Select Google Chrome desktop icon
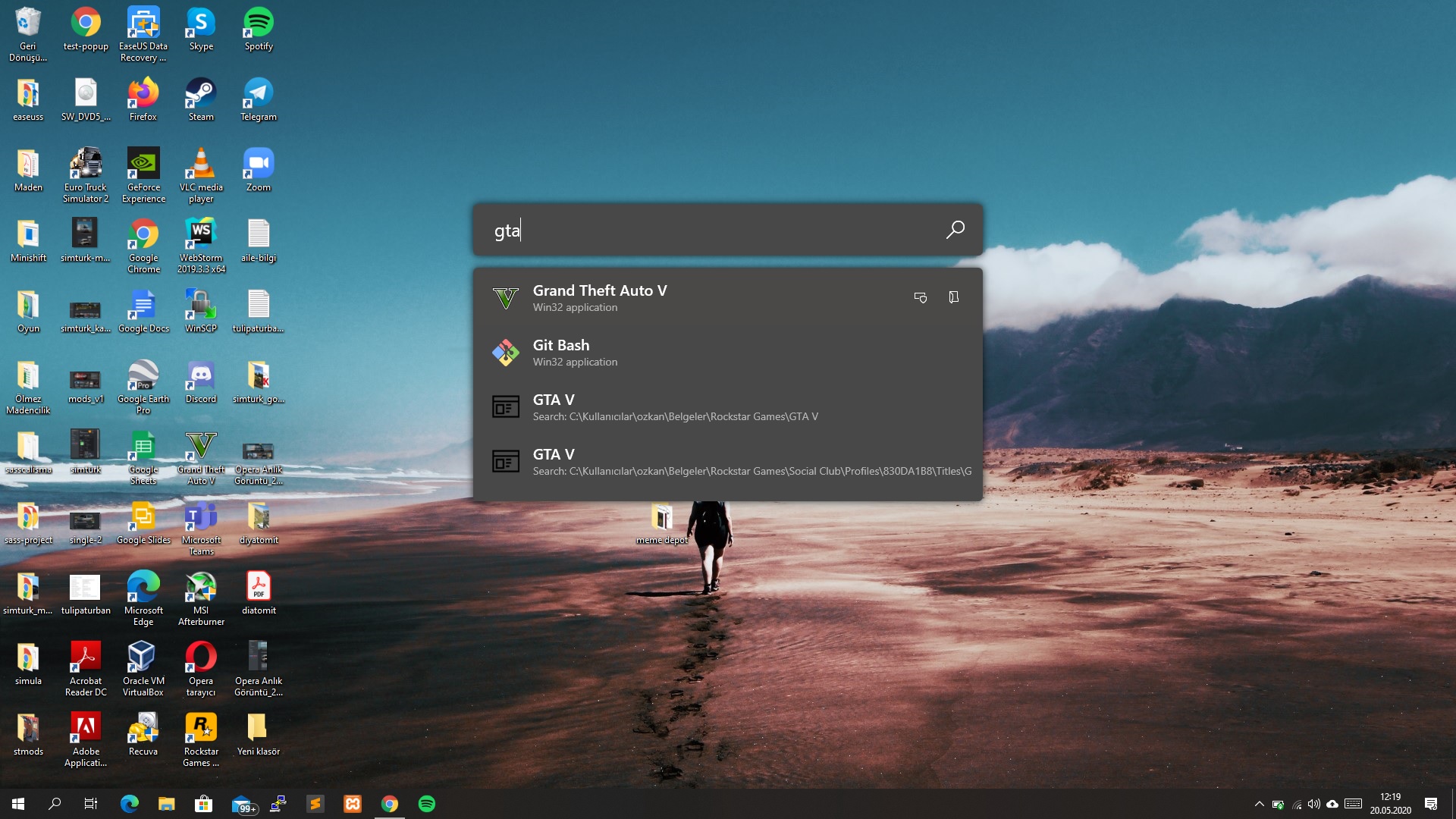This screenshot has width=1456, height=819. click(x=143, y=246)
